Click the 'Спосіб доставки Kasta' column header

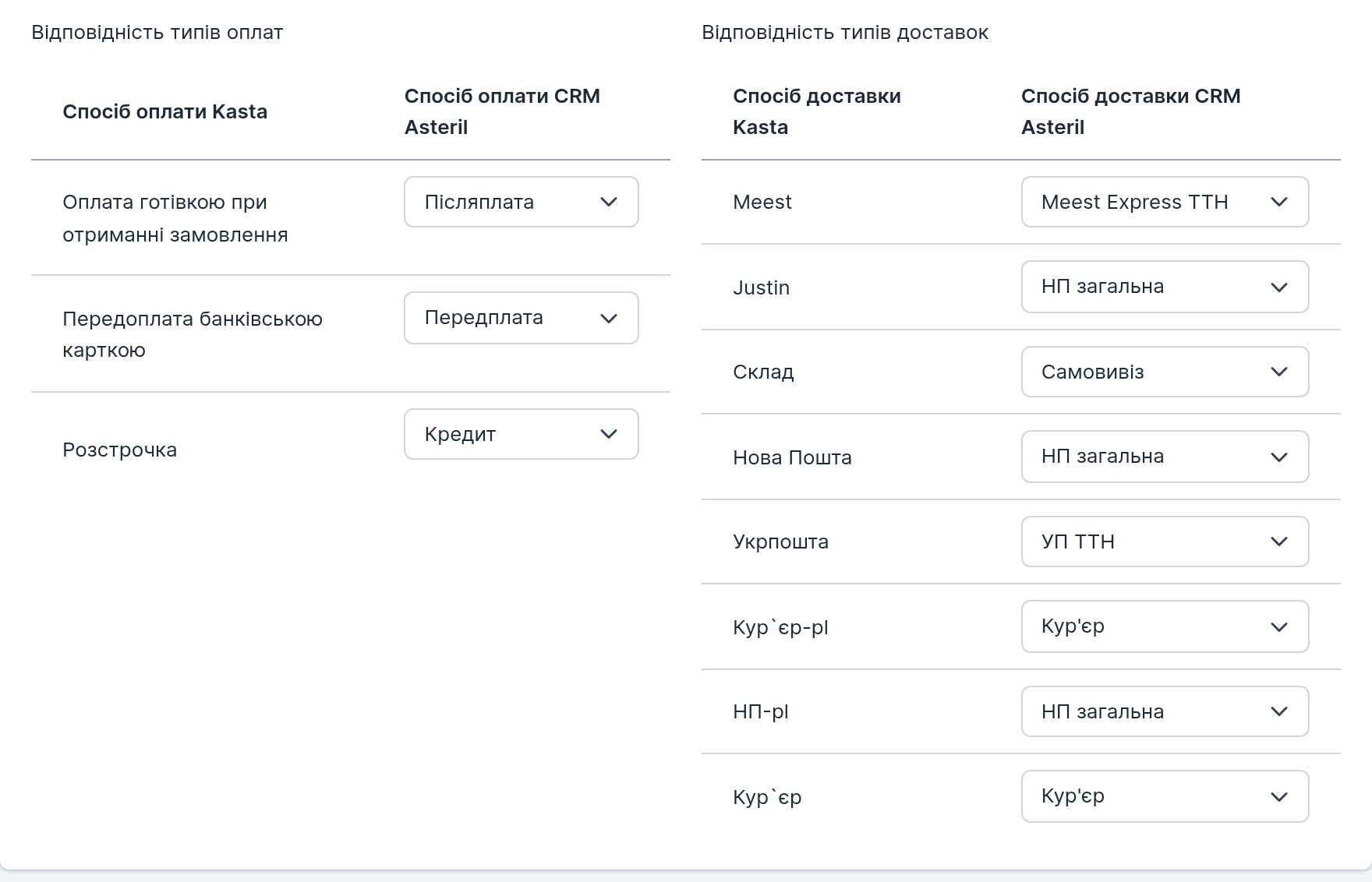pos(817,111)
